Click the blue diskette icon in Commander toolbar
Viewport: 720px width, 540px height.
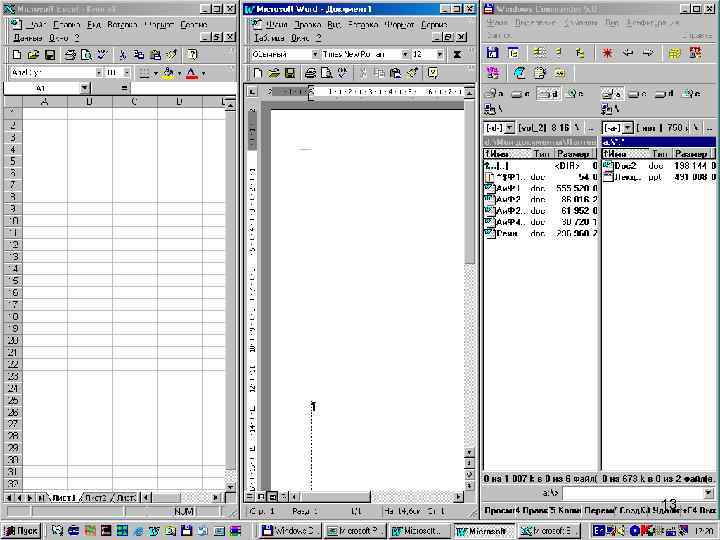pos(493,53)
